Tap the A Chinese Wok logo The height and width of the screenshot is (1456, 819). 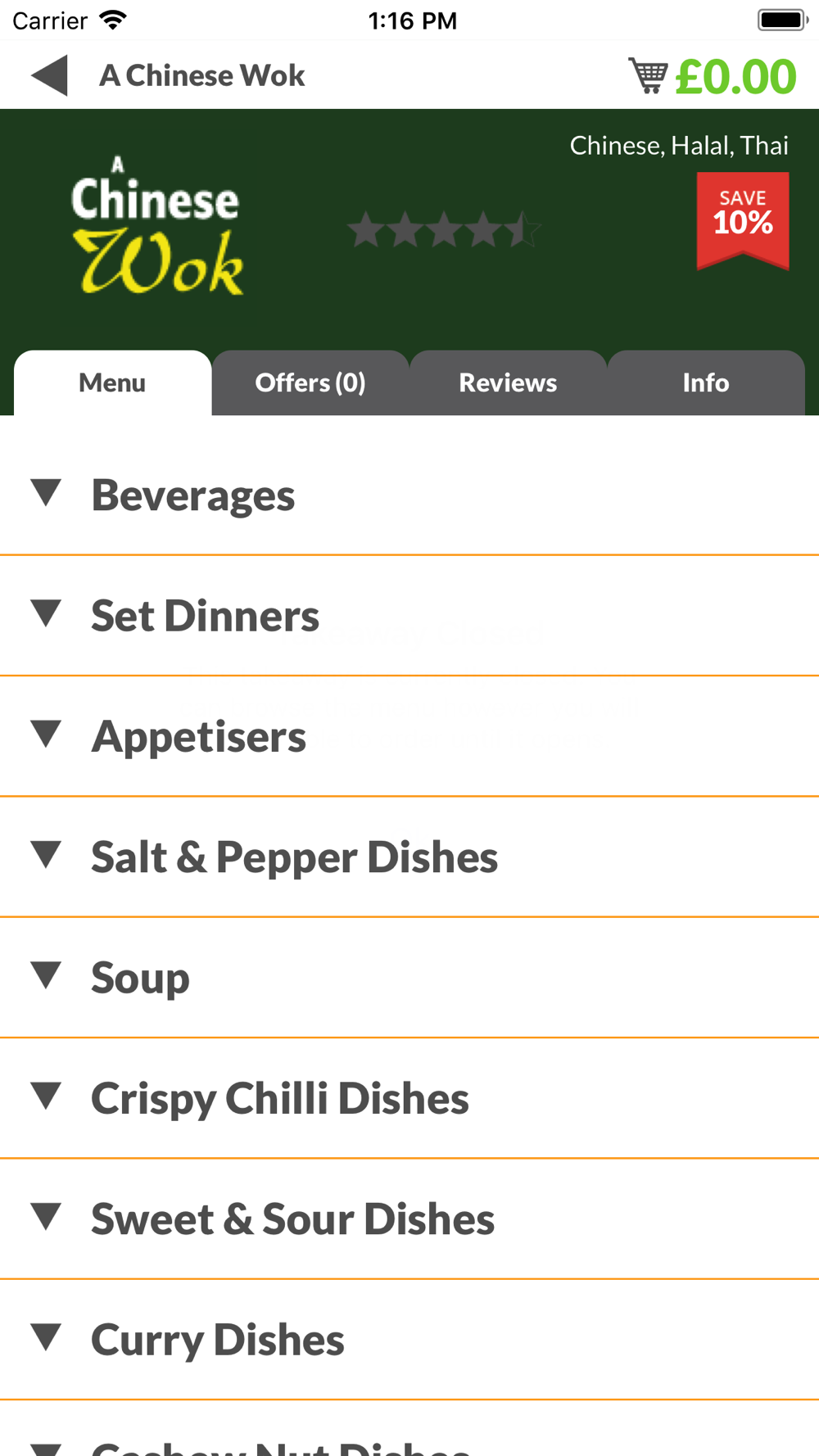click(156, 226)
